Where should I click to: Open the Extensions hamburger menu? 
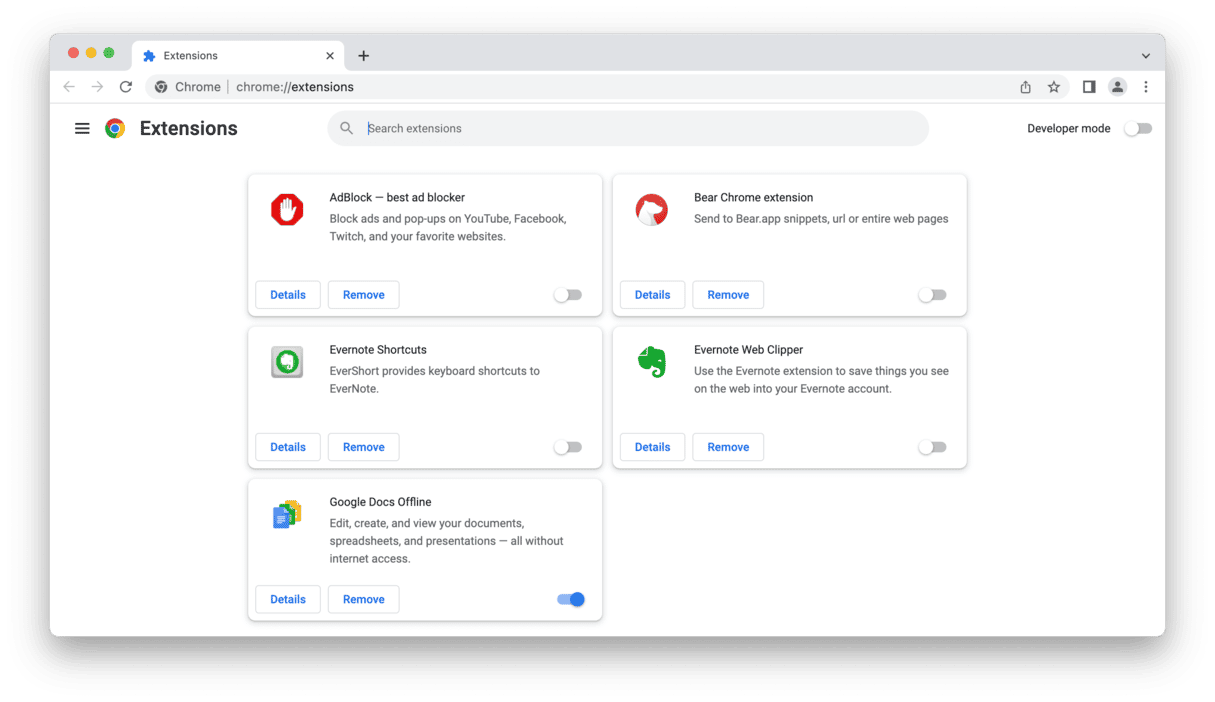coord(82,128)
